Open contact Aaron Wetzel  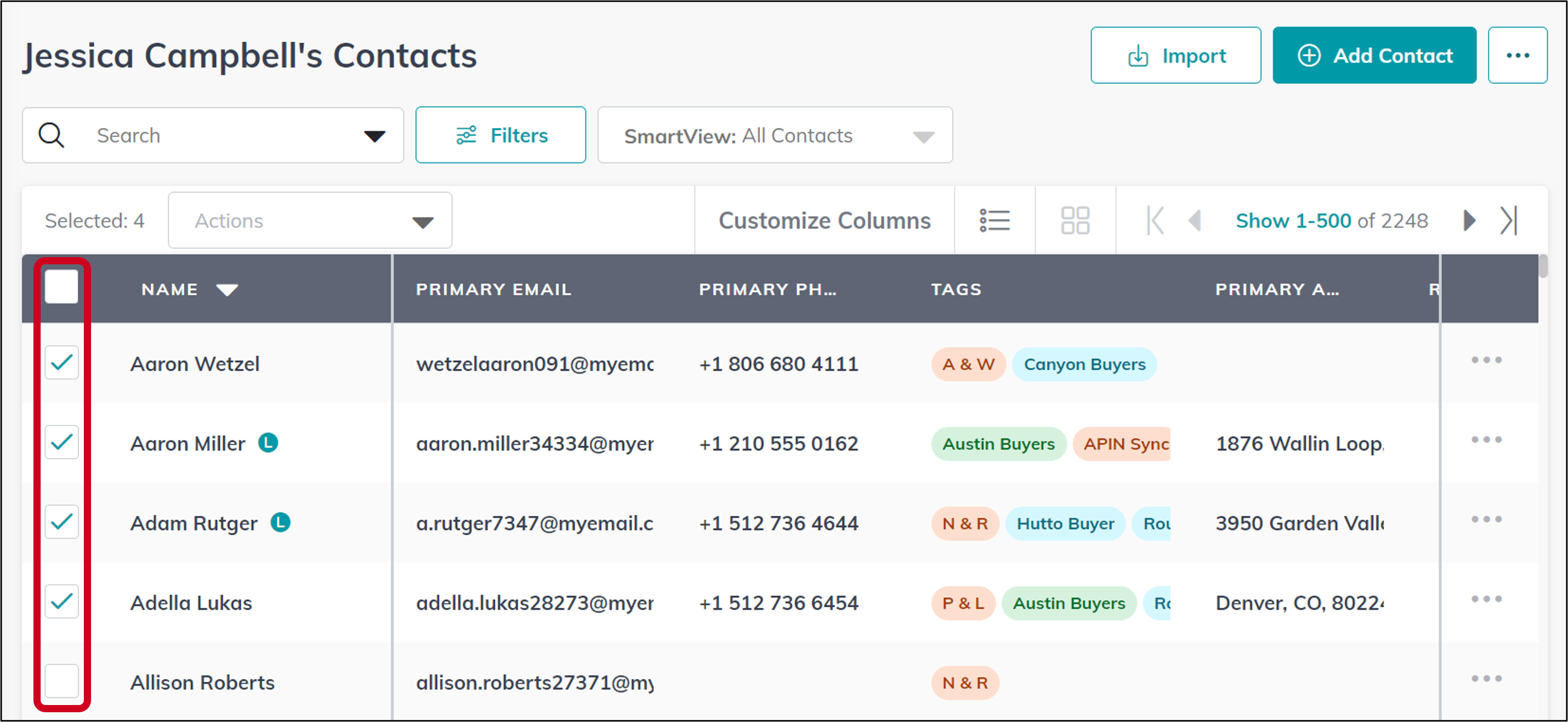(195, 364)
